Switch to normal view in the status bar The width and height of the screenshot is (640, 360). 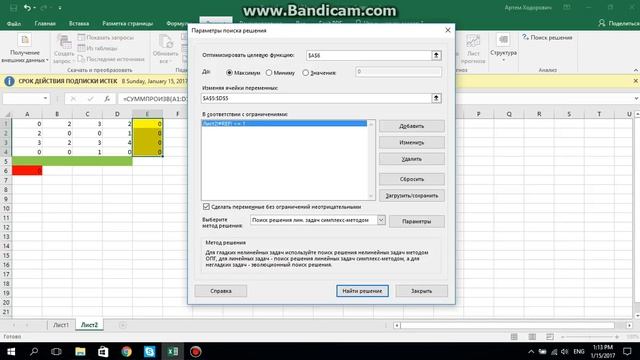click(514, 337)
